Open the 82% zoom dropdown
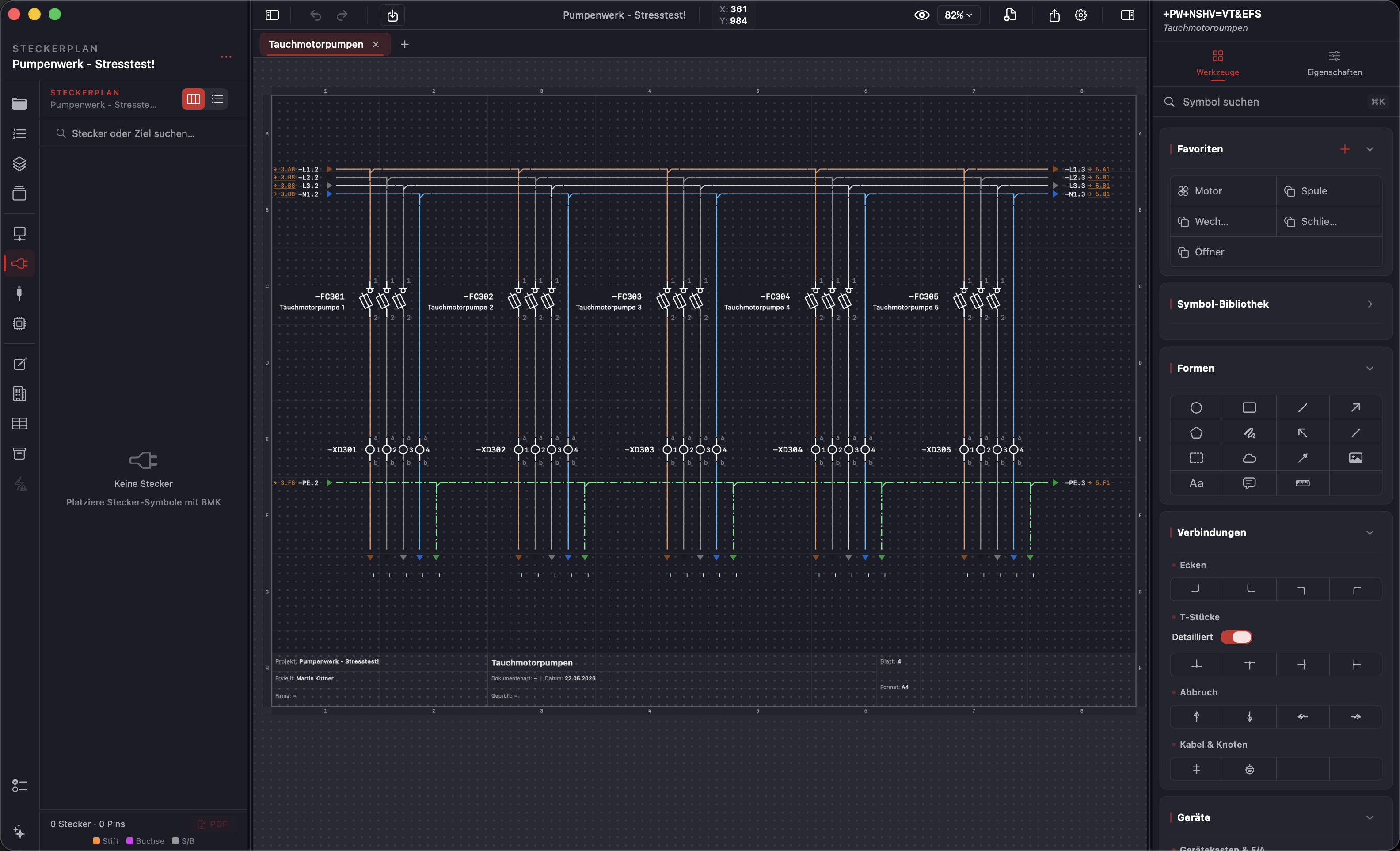Screen dimensions: 1400x851 959,15
